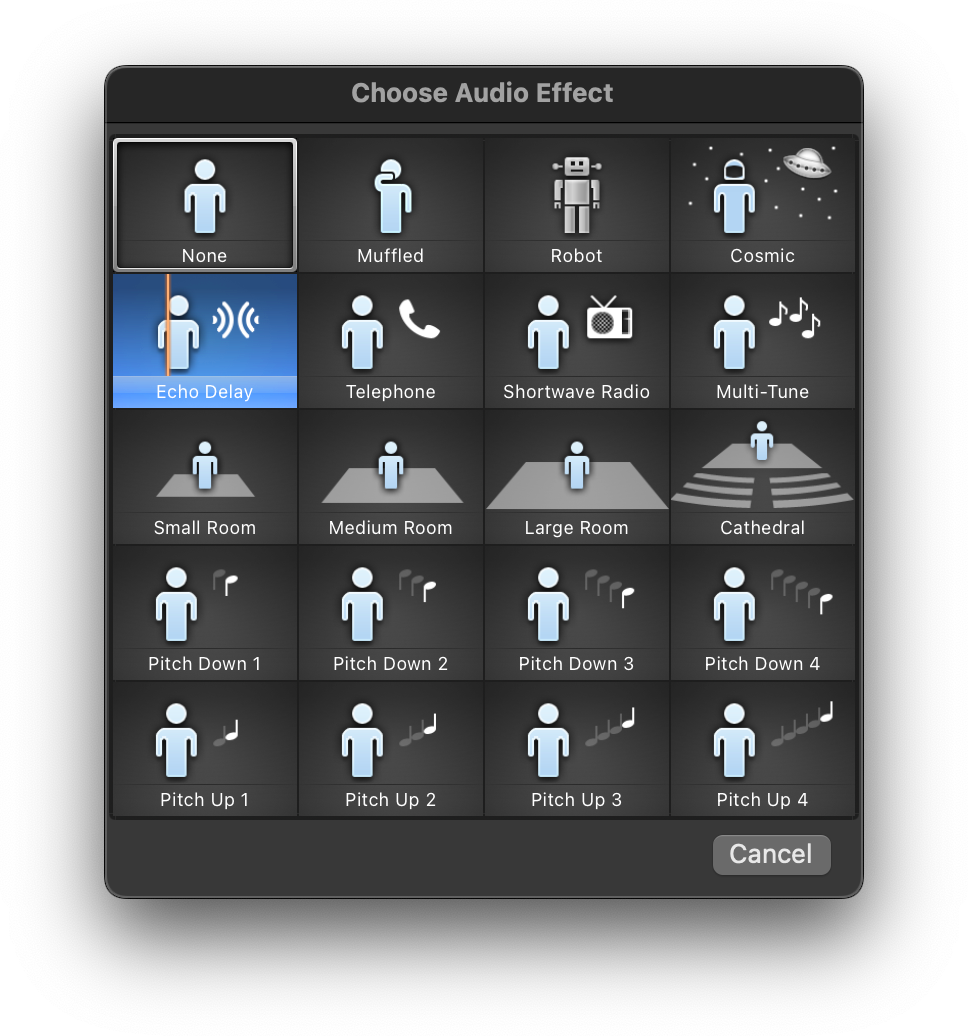Apply the Shortwave Radio effect
968x1036 pixels.
click(x=576, y=341)
